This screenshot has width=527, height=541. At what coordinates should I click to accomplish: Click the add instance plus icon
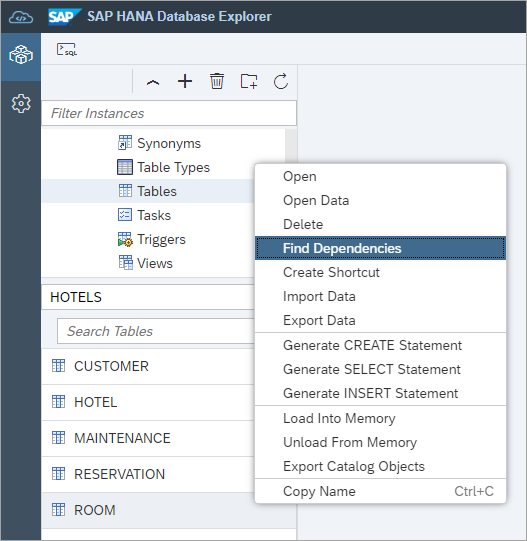tap(185, 81)
